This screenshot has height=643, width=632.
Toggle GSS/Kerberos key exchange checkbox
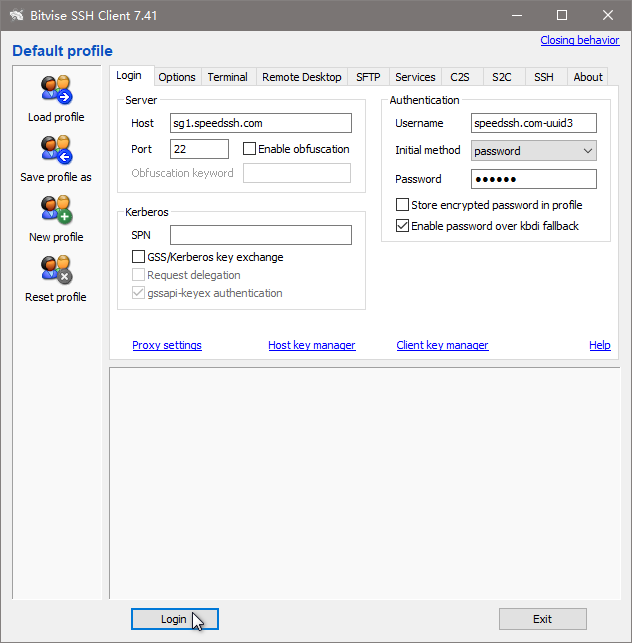coord(138,257)
